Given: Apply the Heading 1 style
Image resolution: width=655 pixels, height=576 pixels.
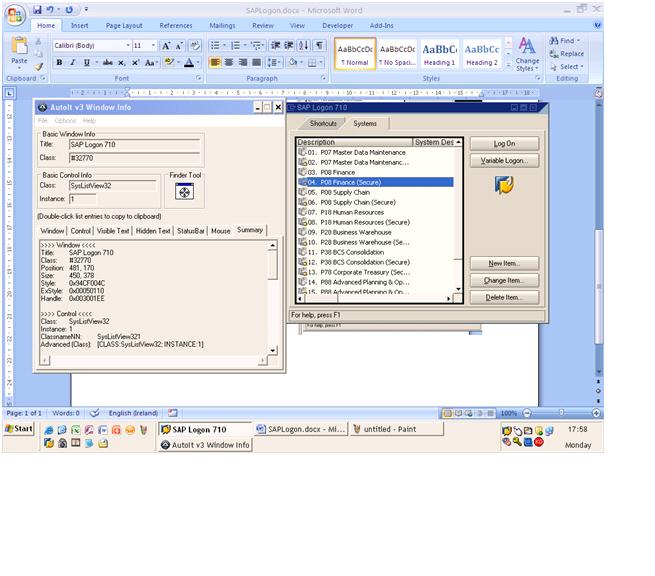Looking at the screenshot, I should click(439, 53).
